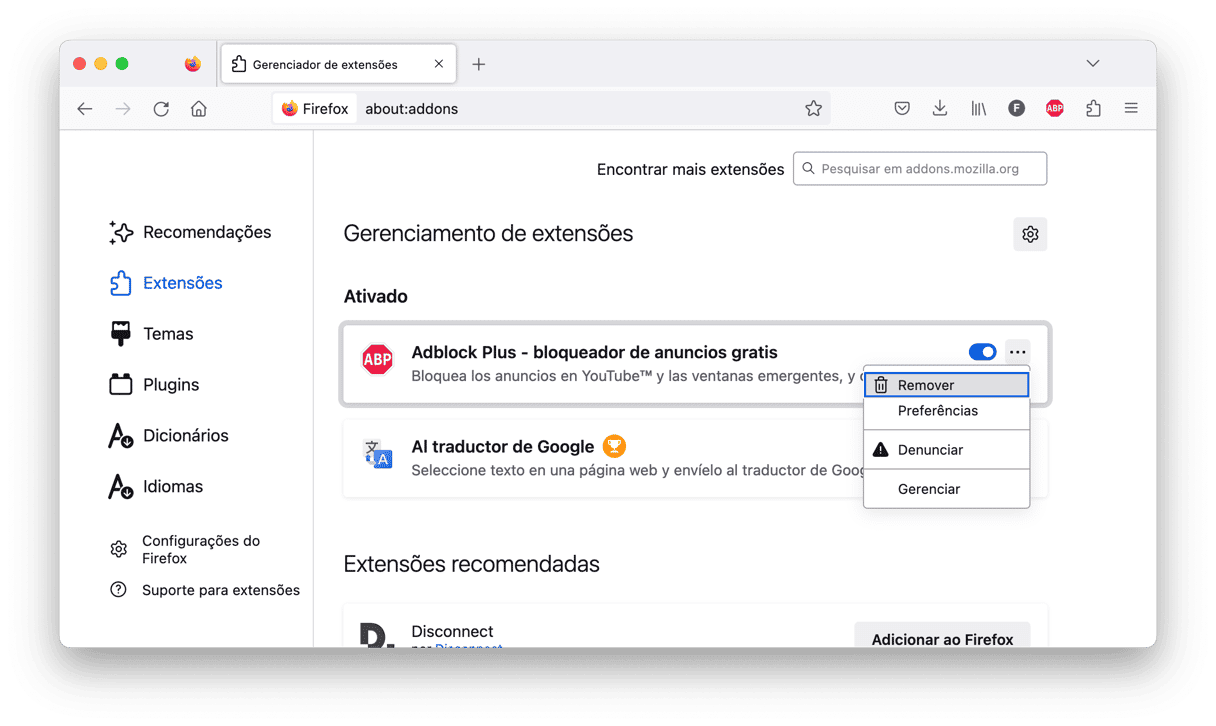1216x726 pixels.
Task: Go back with the back arrow
Action: 85,109
